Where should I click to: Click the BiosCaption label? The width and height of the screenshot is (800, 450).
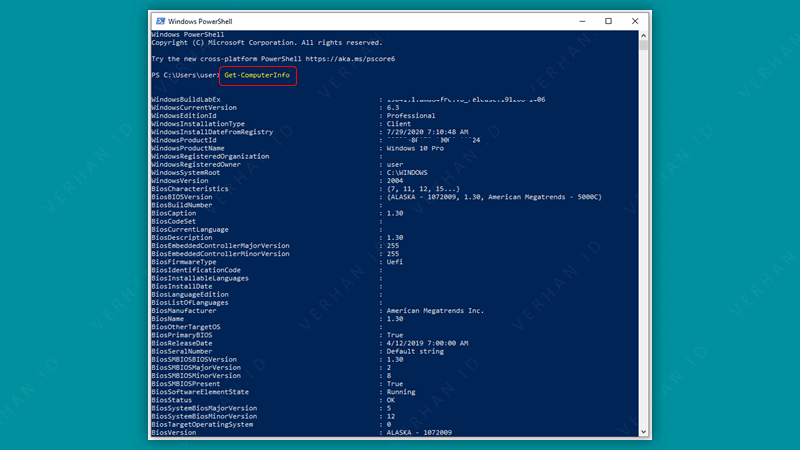[x=173, y=213]
